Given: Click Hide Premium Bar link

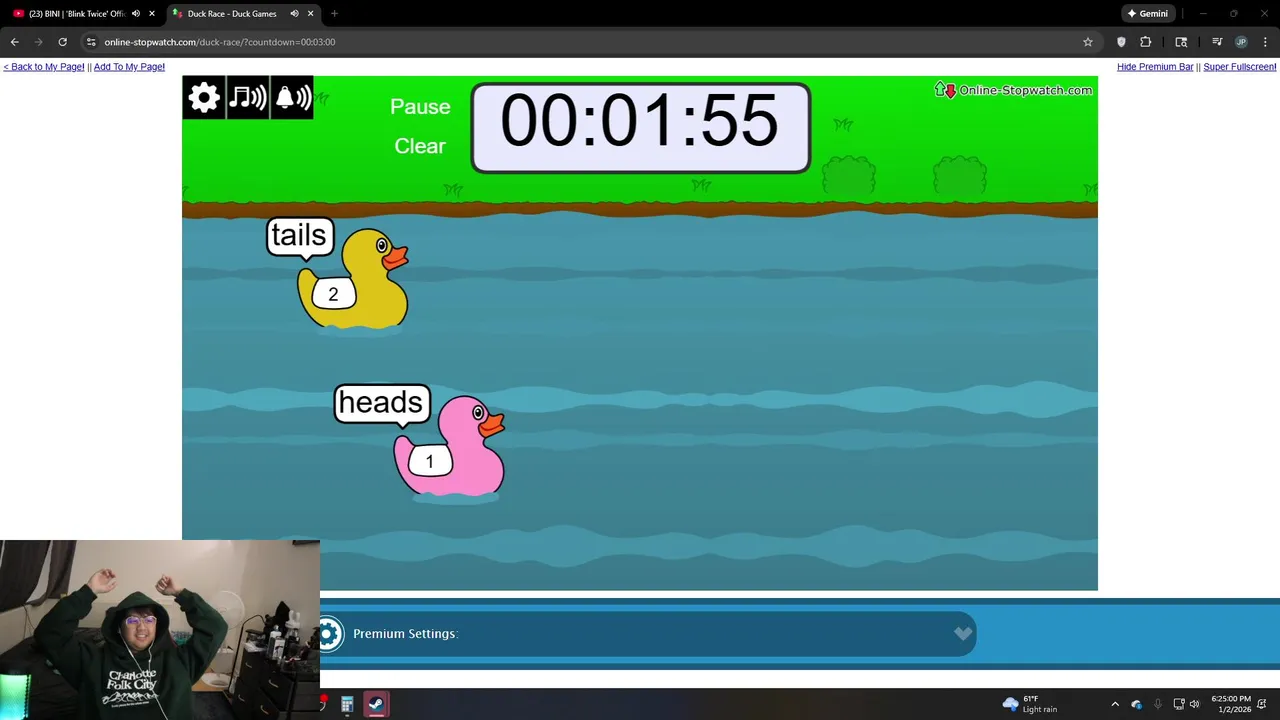Looking at the screenshot, I should (x=1155, y=67).
